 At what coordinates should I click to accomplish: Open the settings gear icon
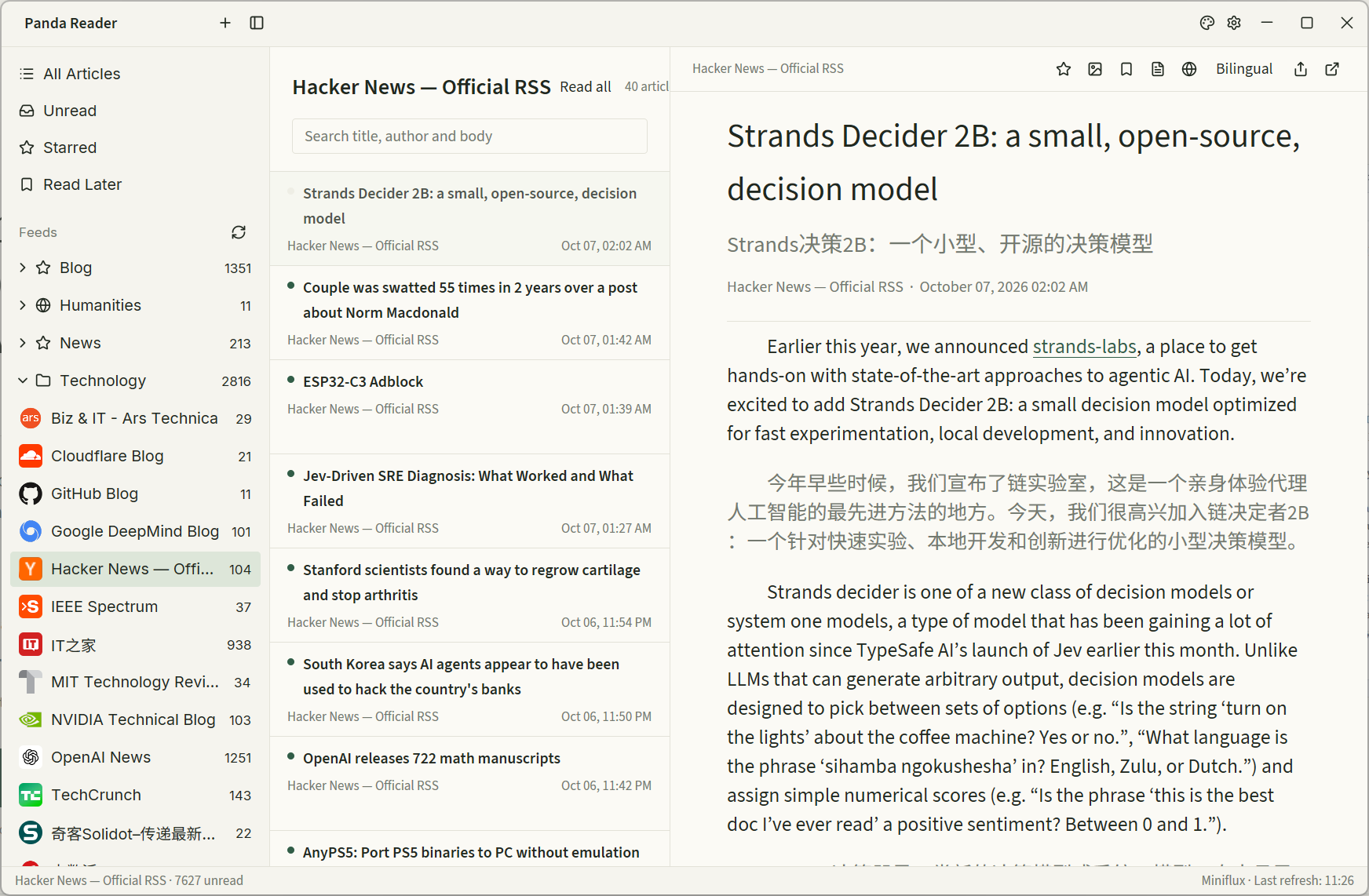(x=1234, y=23)
